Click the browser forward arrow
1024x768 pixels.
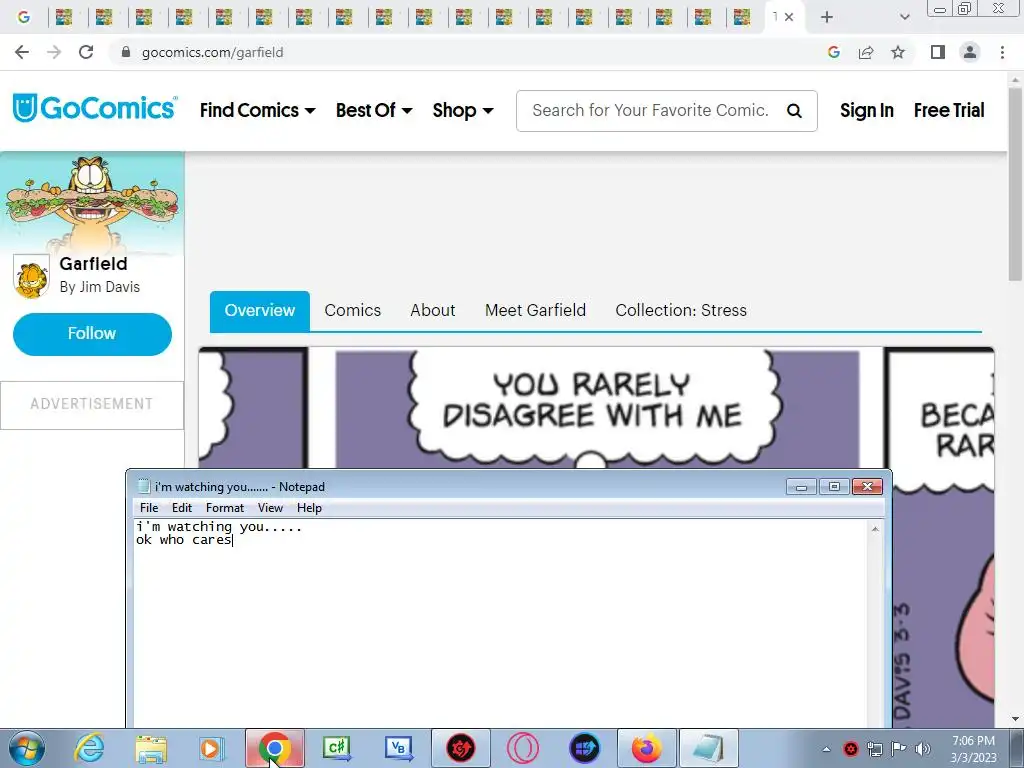coord(54,52)
